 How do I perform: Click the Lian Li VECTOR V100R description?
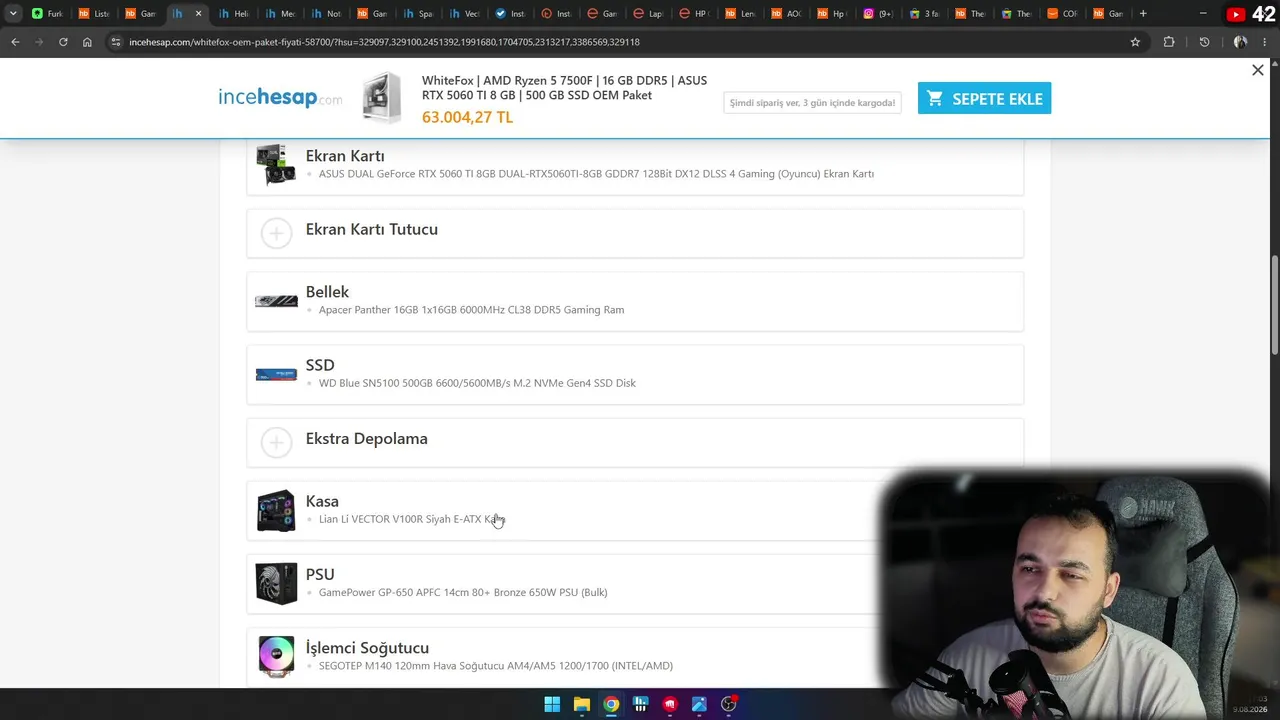(x=411, y=519)
